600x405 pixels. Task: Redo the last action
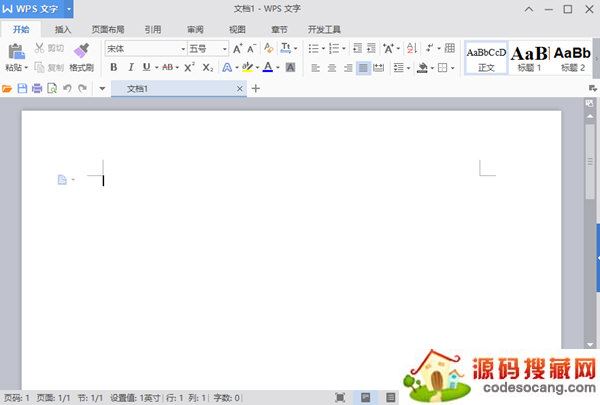click(x=82, y=89)
